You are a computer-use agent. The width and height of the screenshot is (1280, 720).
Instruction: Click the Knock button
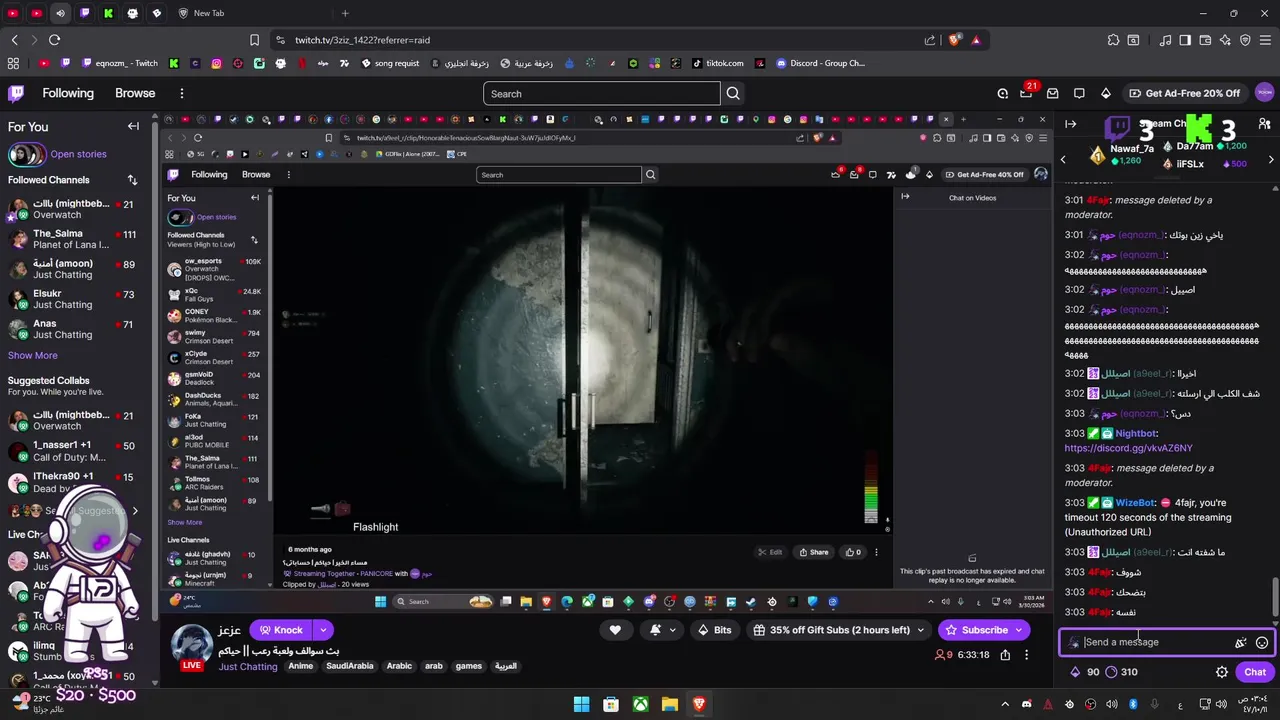coord(280,630)
